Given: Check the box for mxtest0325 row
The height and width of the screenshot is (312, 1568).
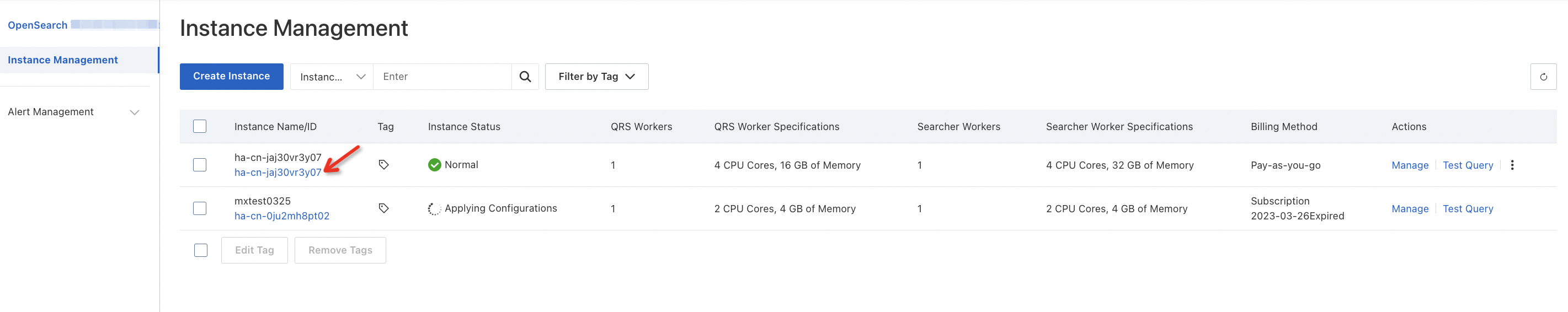Looking at the screenshot, I should tap(200, 208).
